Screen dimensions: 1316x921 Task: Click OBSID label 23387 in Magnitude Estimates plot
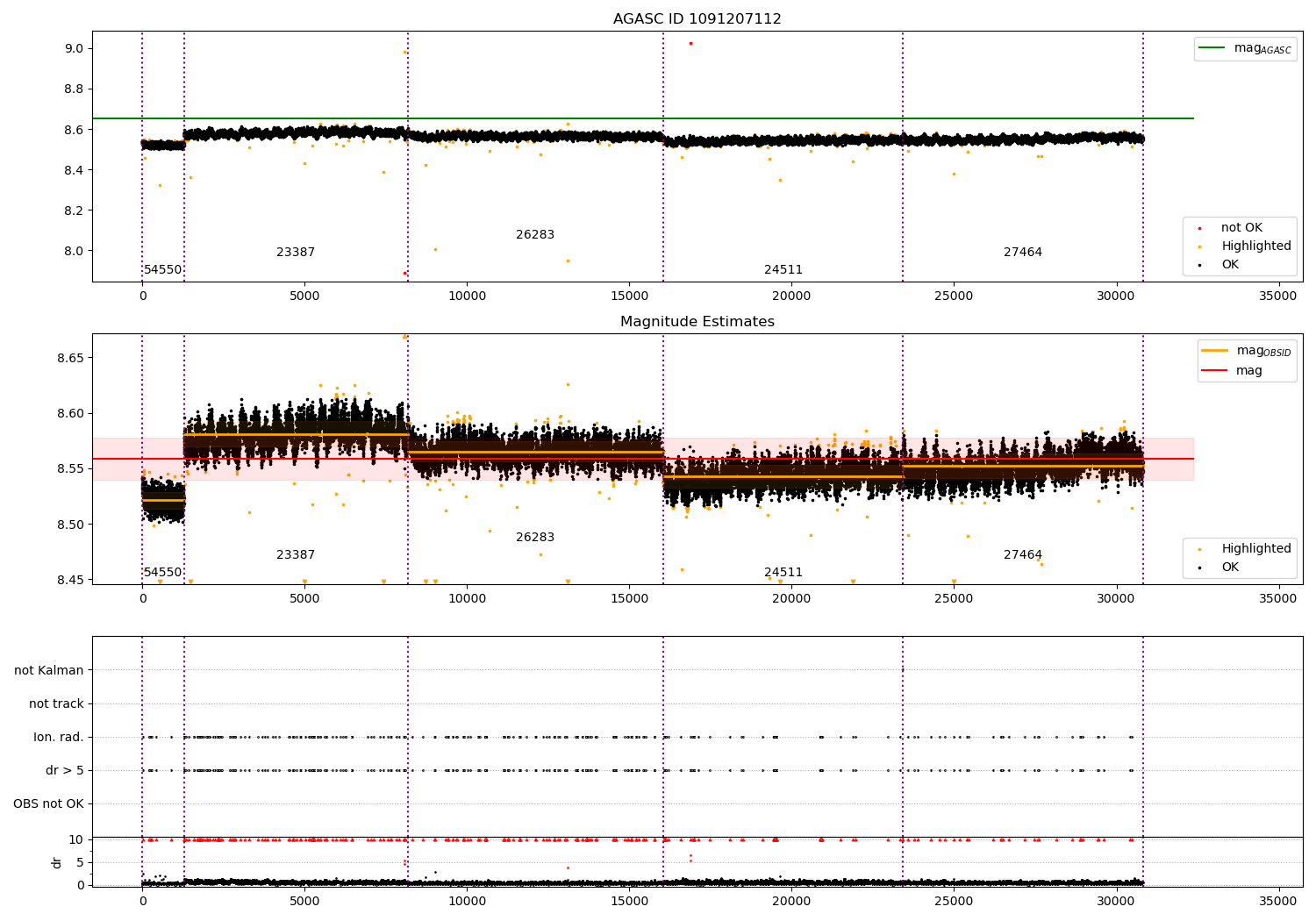coord(296,555)
